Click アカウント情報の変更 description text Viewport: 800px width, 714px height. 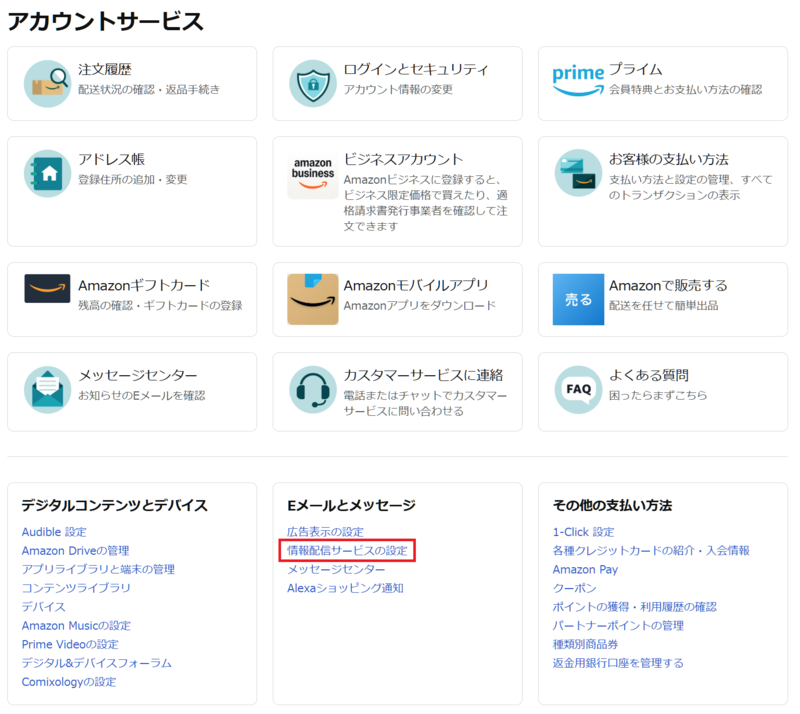click(x=398, y=89)
